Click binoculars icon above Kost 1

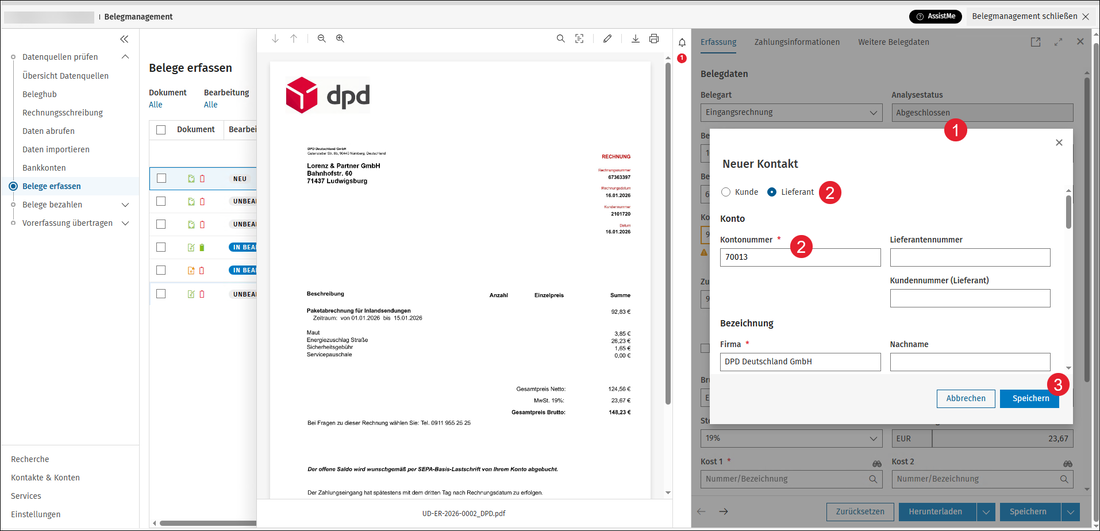(x=876, y=464)
